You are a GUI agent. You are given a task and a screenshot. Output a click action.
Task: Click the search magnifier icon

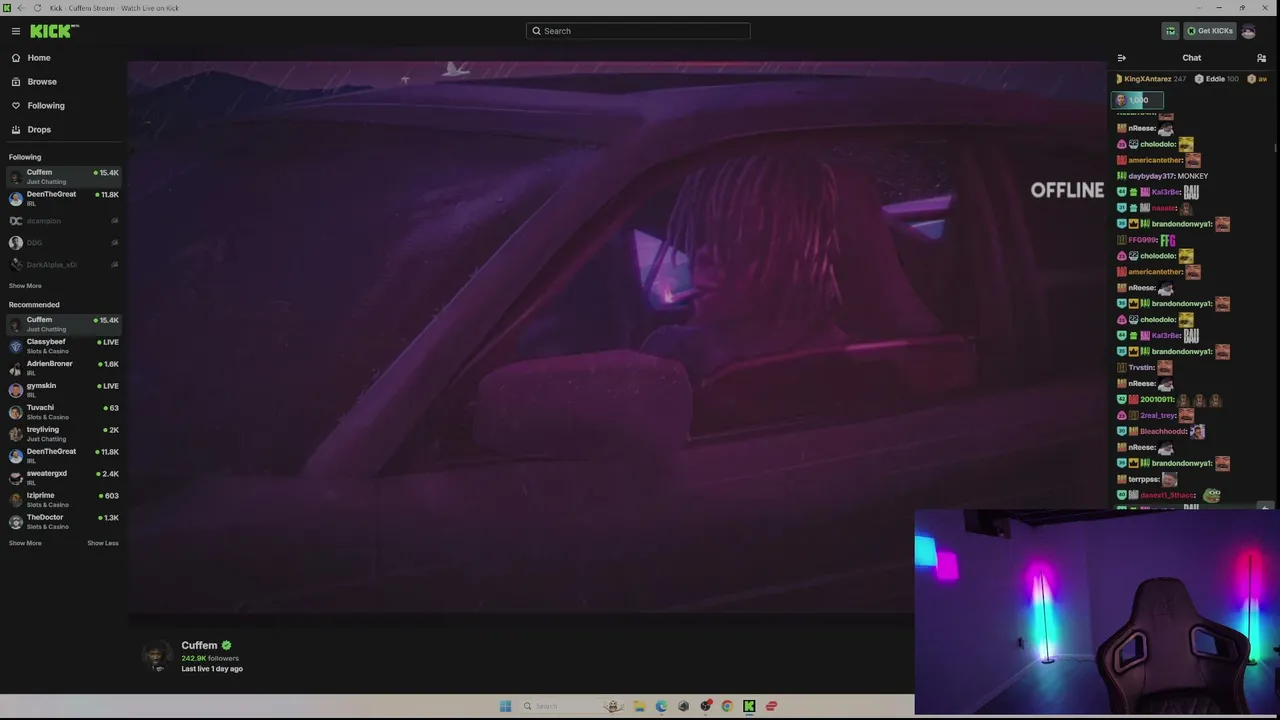tap(536, 31)
